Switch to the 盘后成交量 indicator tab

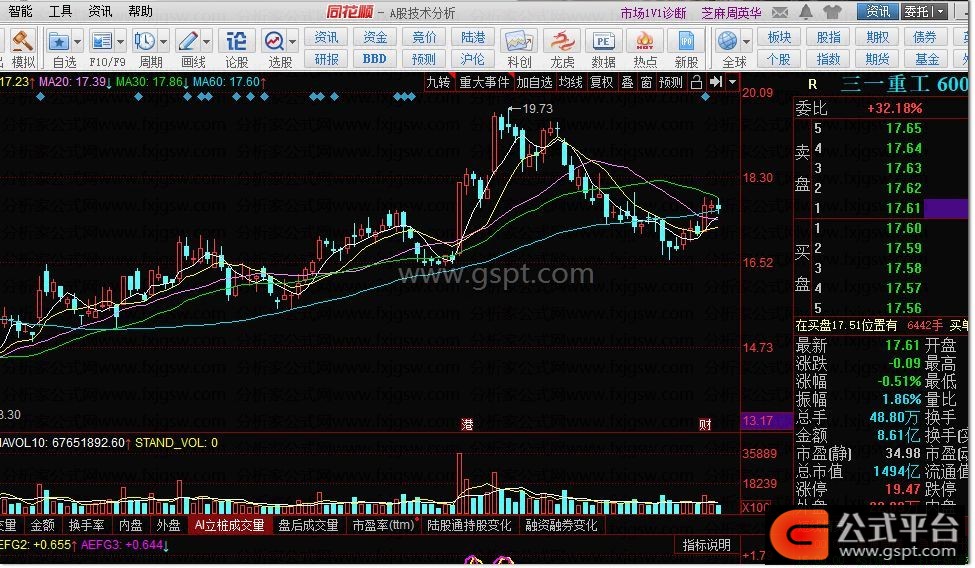pos(308,526)
